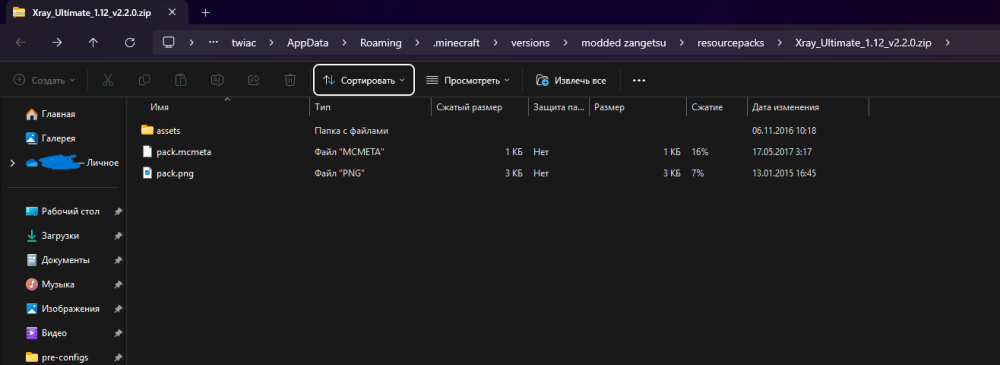Click the Copy icon in toolbar
Viewport: 1000px width, 365px height.
coord(144,80)
